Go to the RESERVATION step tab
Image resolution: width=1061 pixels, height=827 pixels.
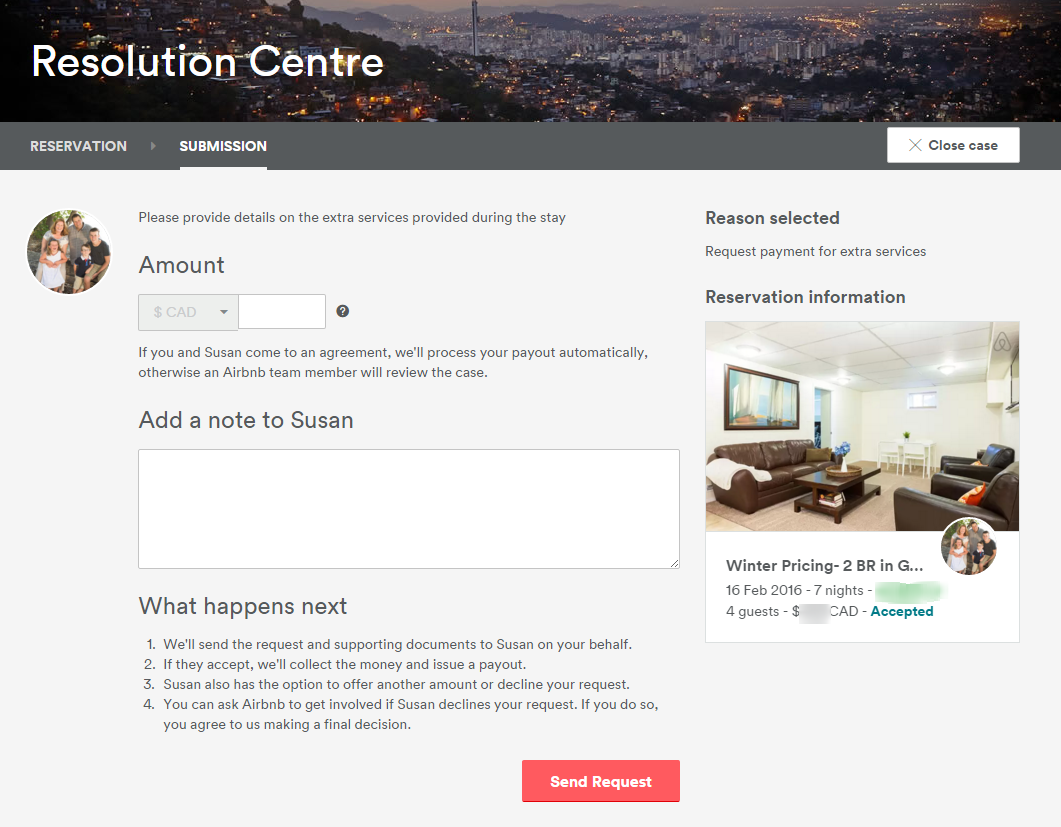pos(78,146)
